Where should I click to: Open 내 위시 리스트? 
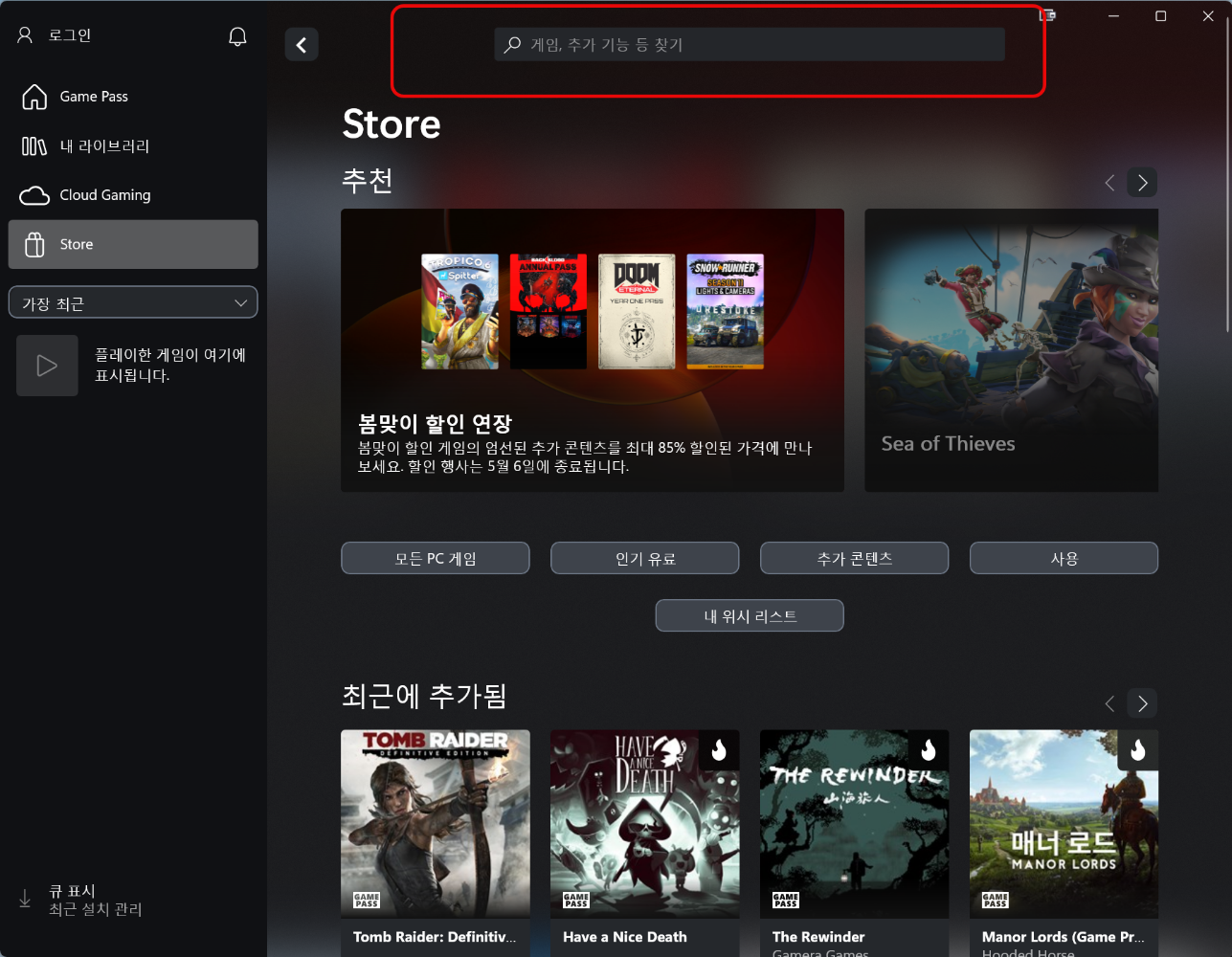point(750,615)
